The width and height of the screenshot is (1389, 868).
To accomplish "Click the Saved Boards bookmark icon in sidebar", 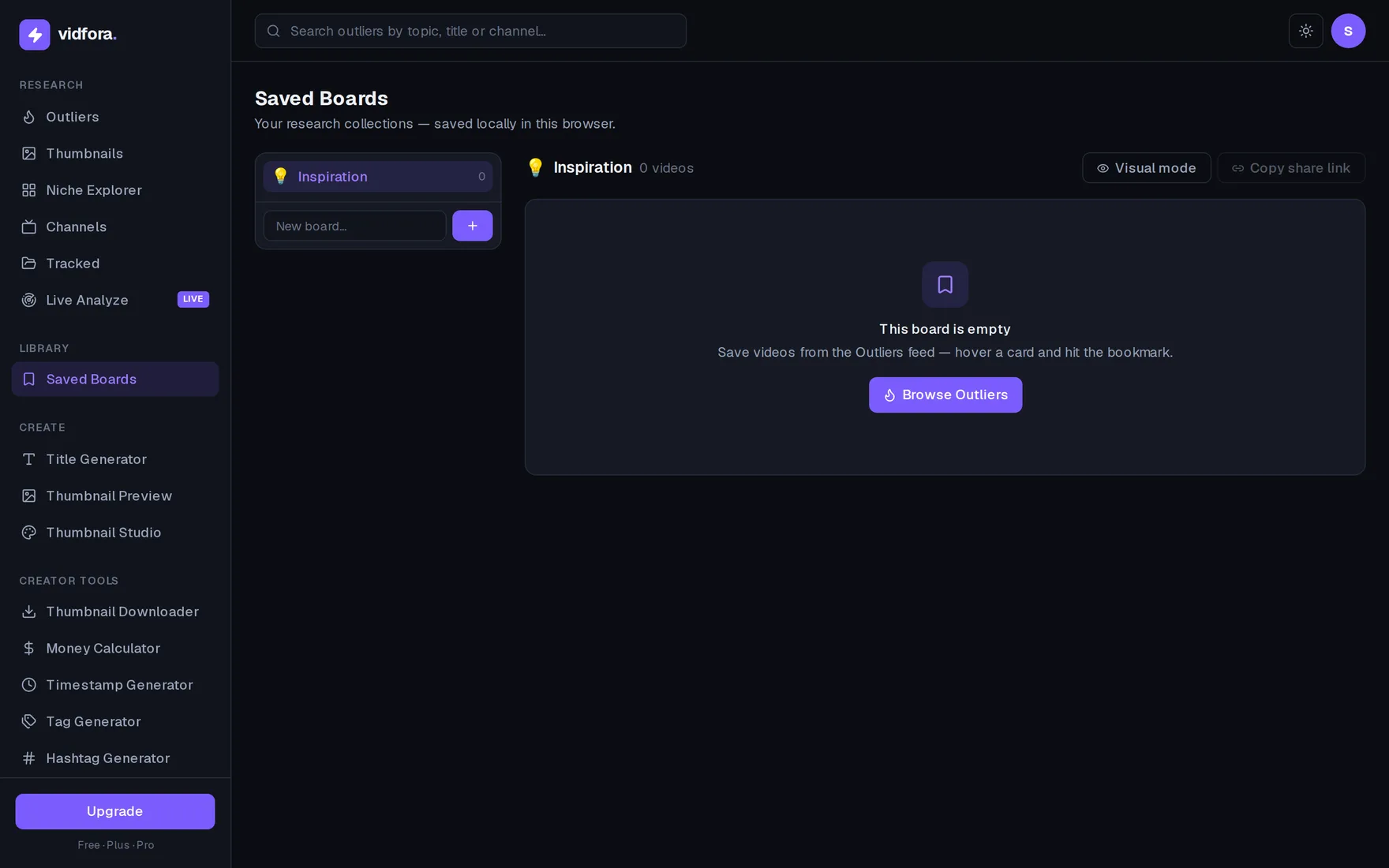I will click(x=29, y=380).
